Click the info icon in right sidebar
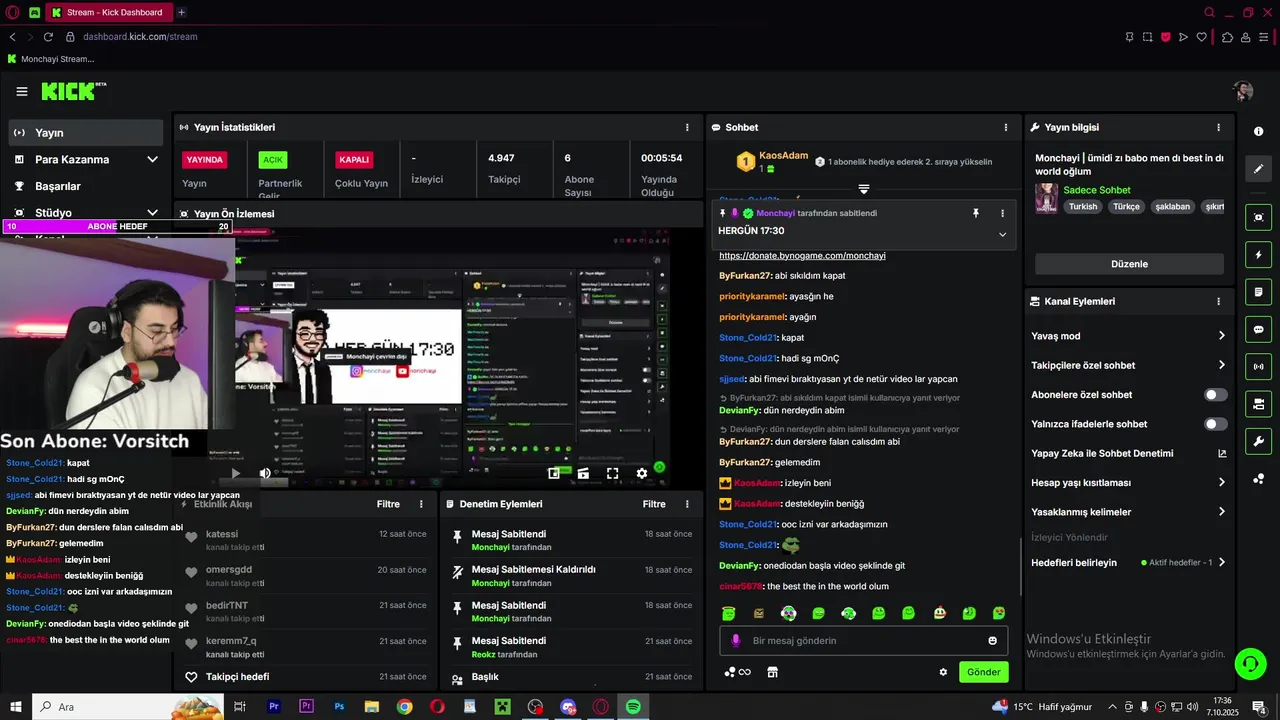This screenshot has height=720, width=1280. pyautogui.click(x=1258, y=132)
